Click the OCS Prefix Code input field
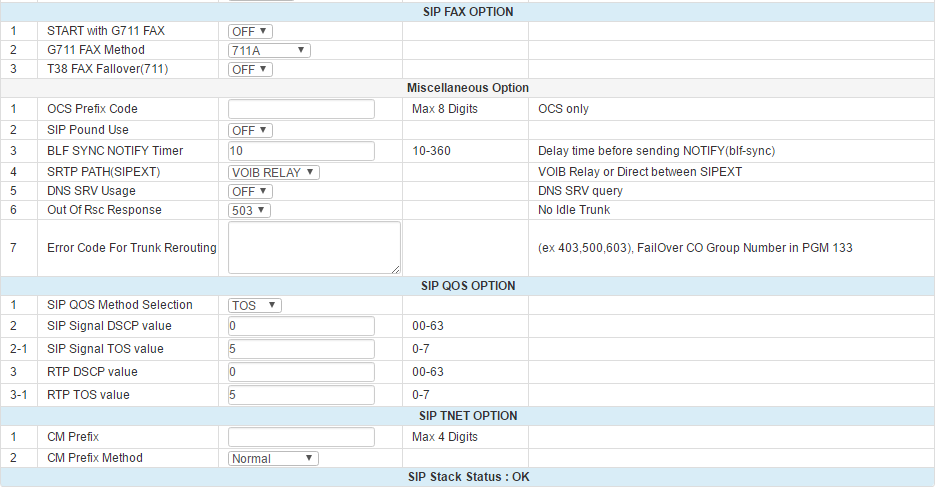The image size is (939, 497). 301,109
